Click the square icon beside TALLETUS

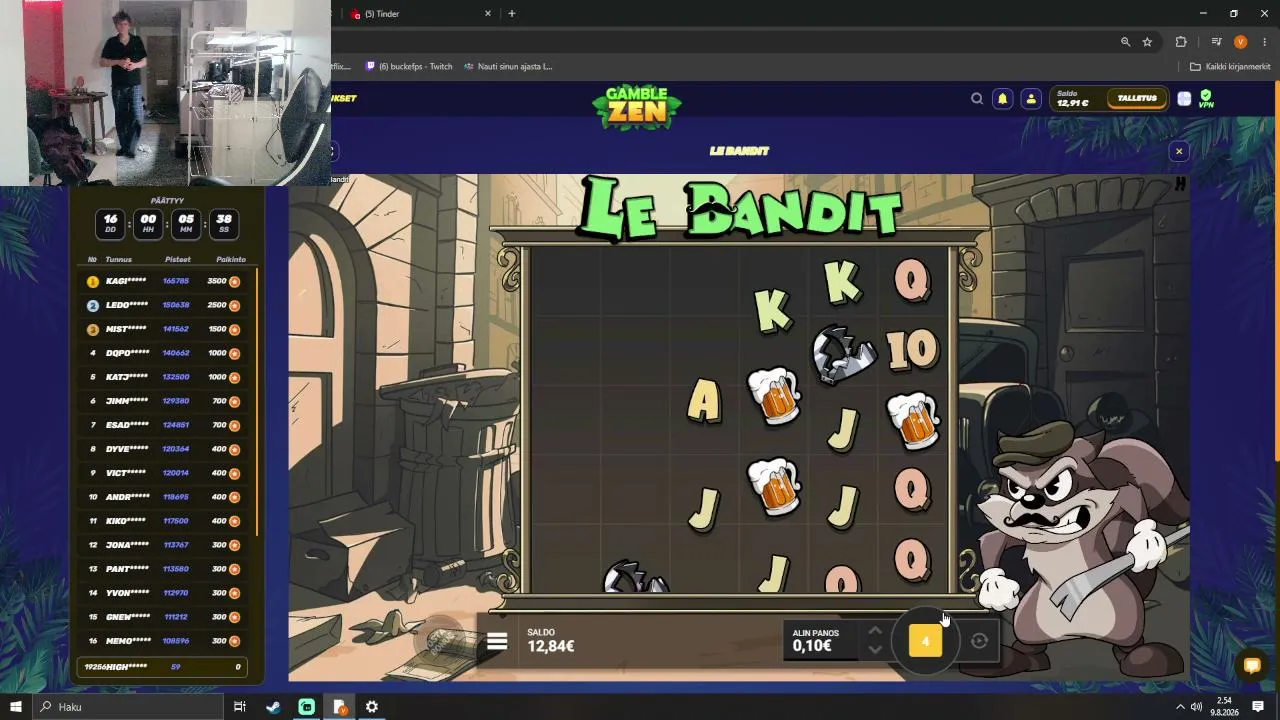[1184, 98]
